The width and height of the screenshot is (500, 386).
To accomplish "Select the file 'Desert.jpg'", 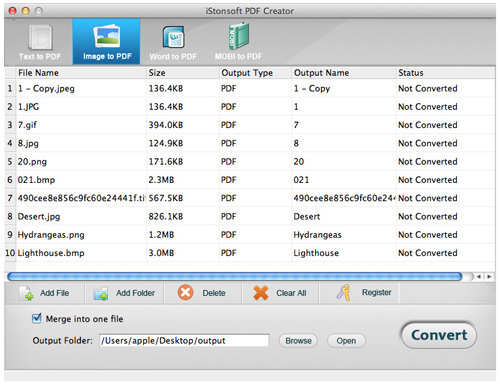I will pos(39,217).
